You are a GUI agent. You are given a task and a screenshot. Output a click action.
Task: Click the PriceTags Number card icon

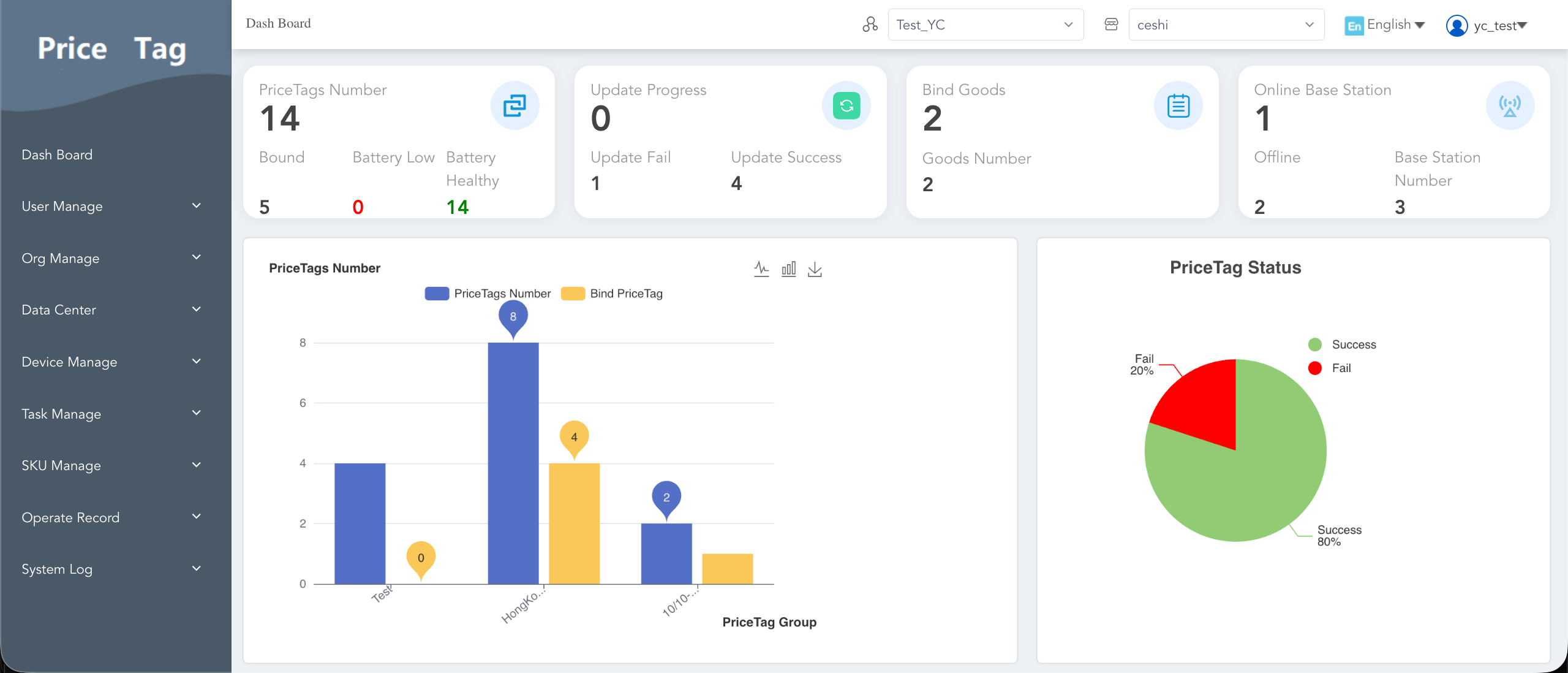tap(514, 105)
